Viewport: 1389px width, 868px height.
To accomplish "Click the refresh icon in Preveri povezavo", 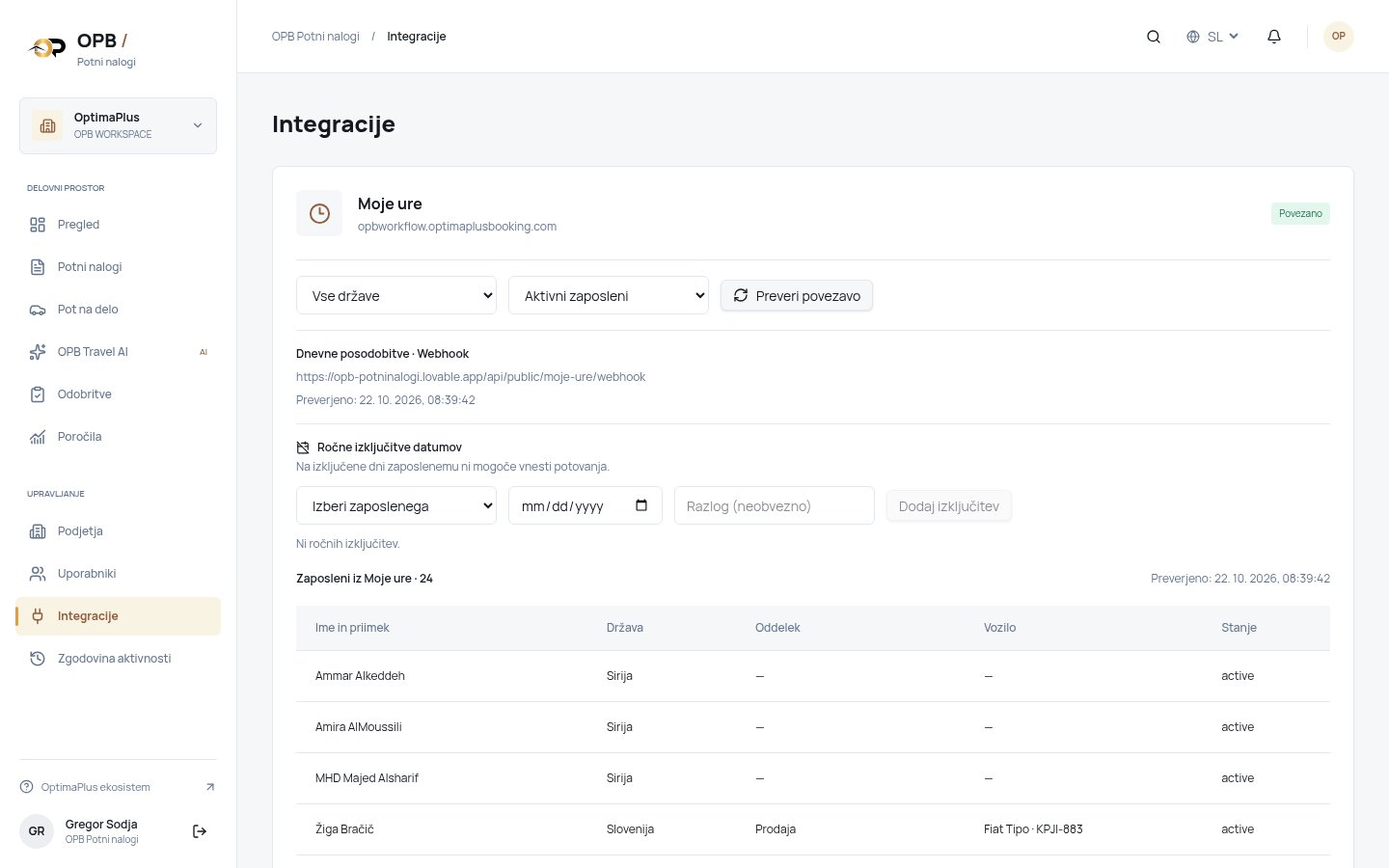I will [741, 295].
